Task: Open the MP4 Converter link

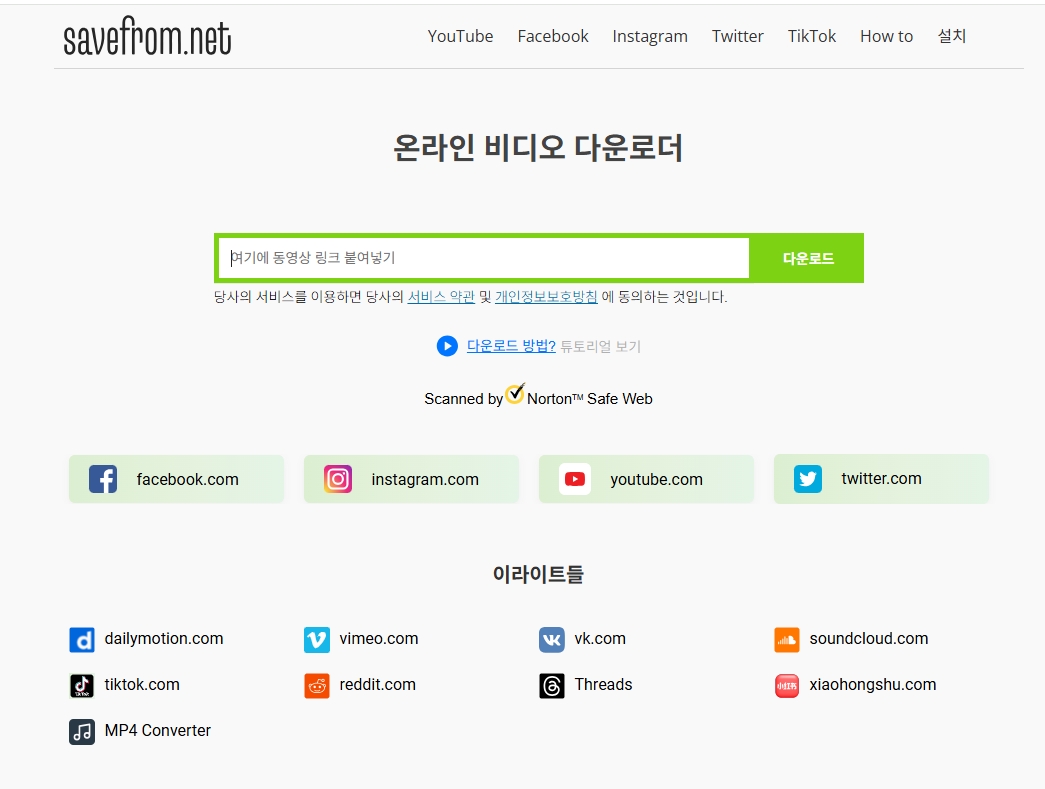Action: pos(157,730)
